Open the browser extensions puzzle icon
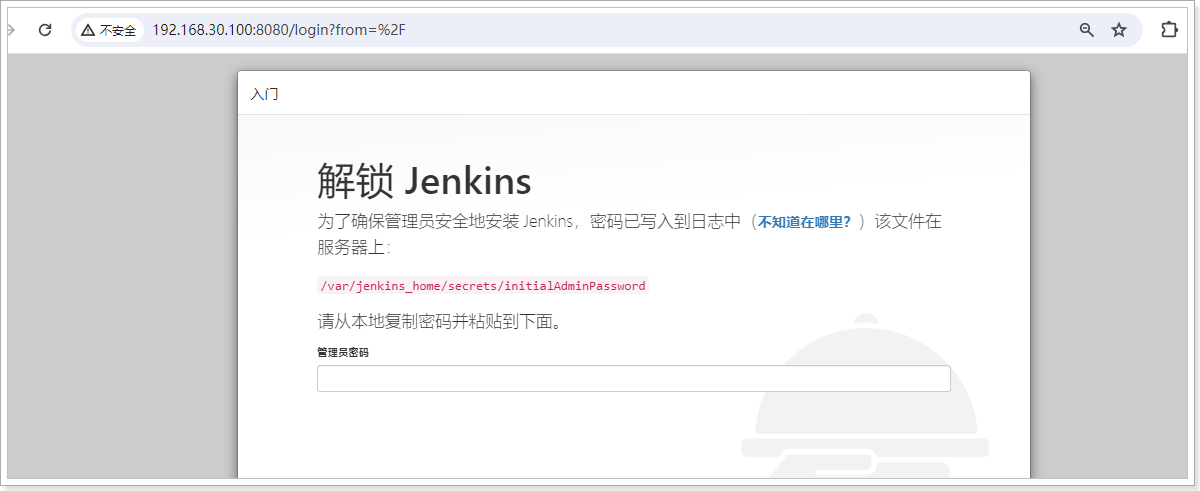1200x491 pixels. click(x=1169, y=30)
